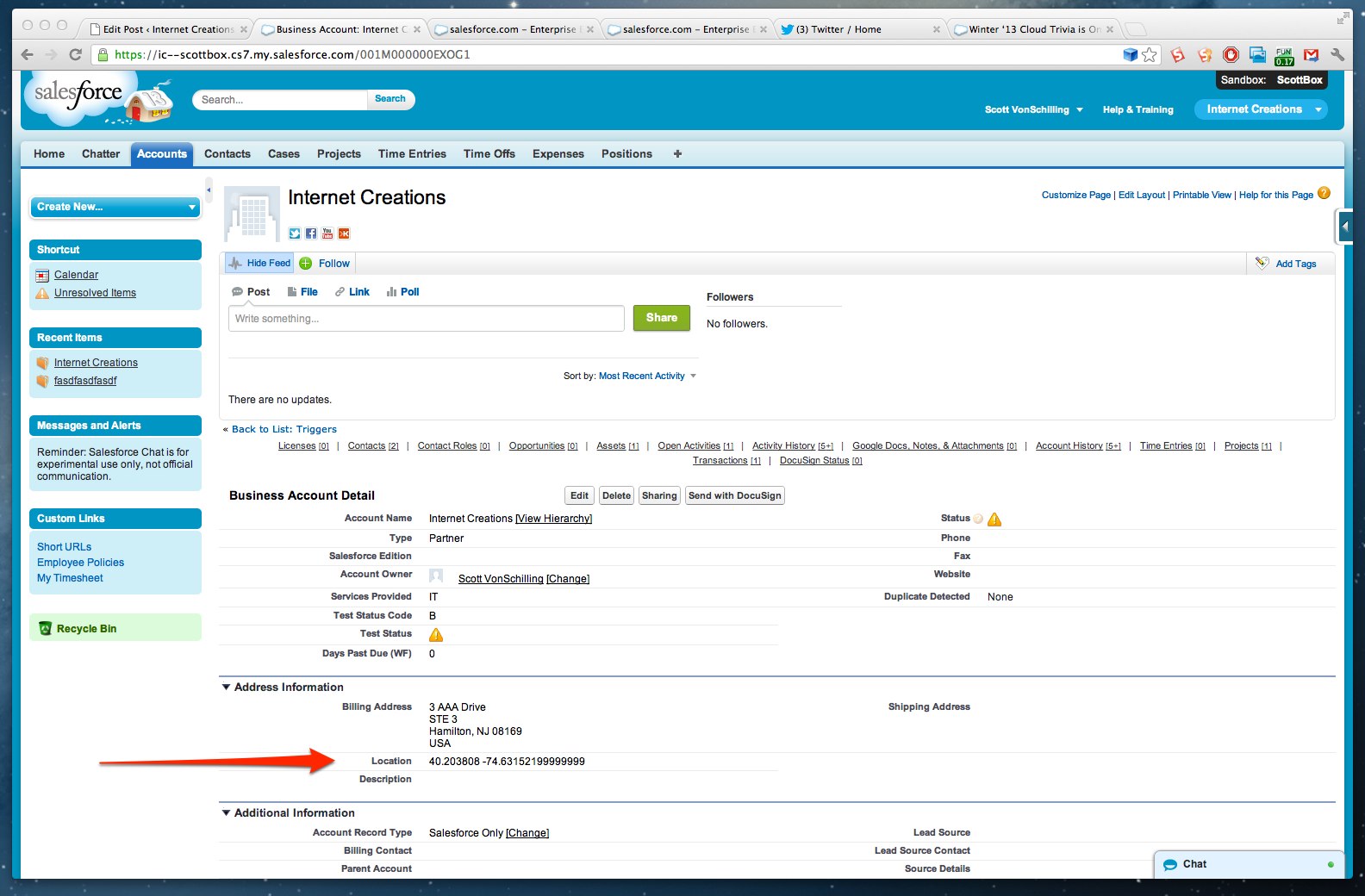The image size is (1365, 896).
Task: Open fasdfasdfasdf in Recent Items
Action: [85, 381]
